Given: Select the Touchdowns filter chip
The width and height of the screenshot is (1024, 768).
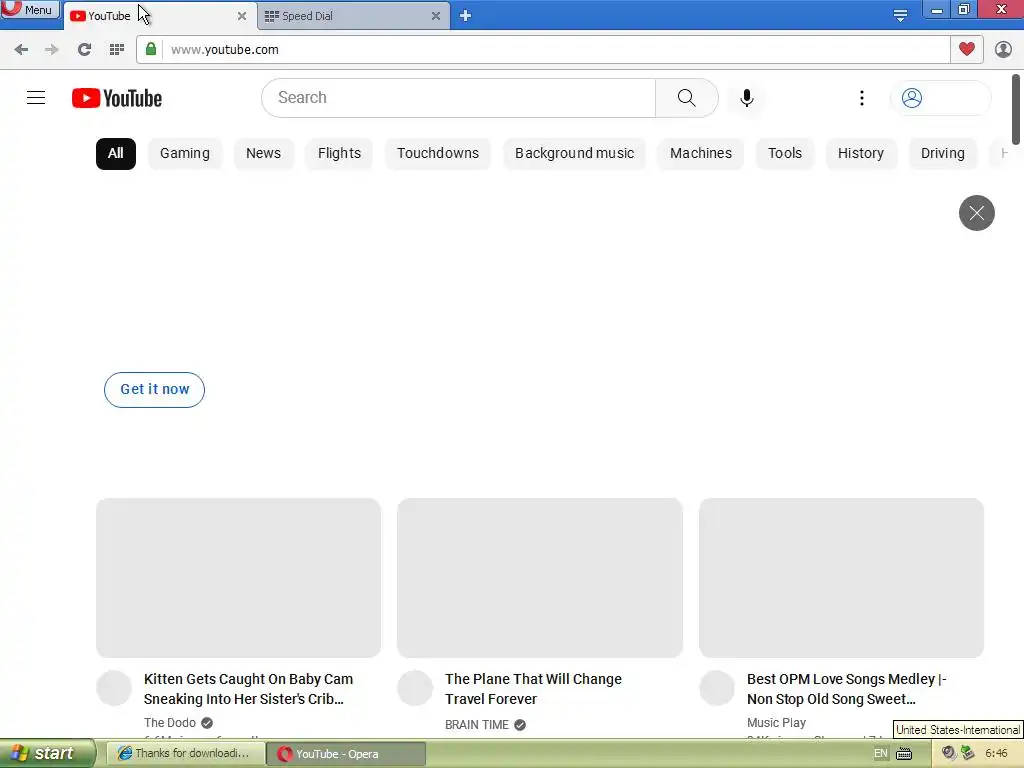Looking at the screenshot, I should coord(438,153).
